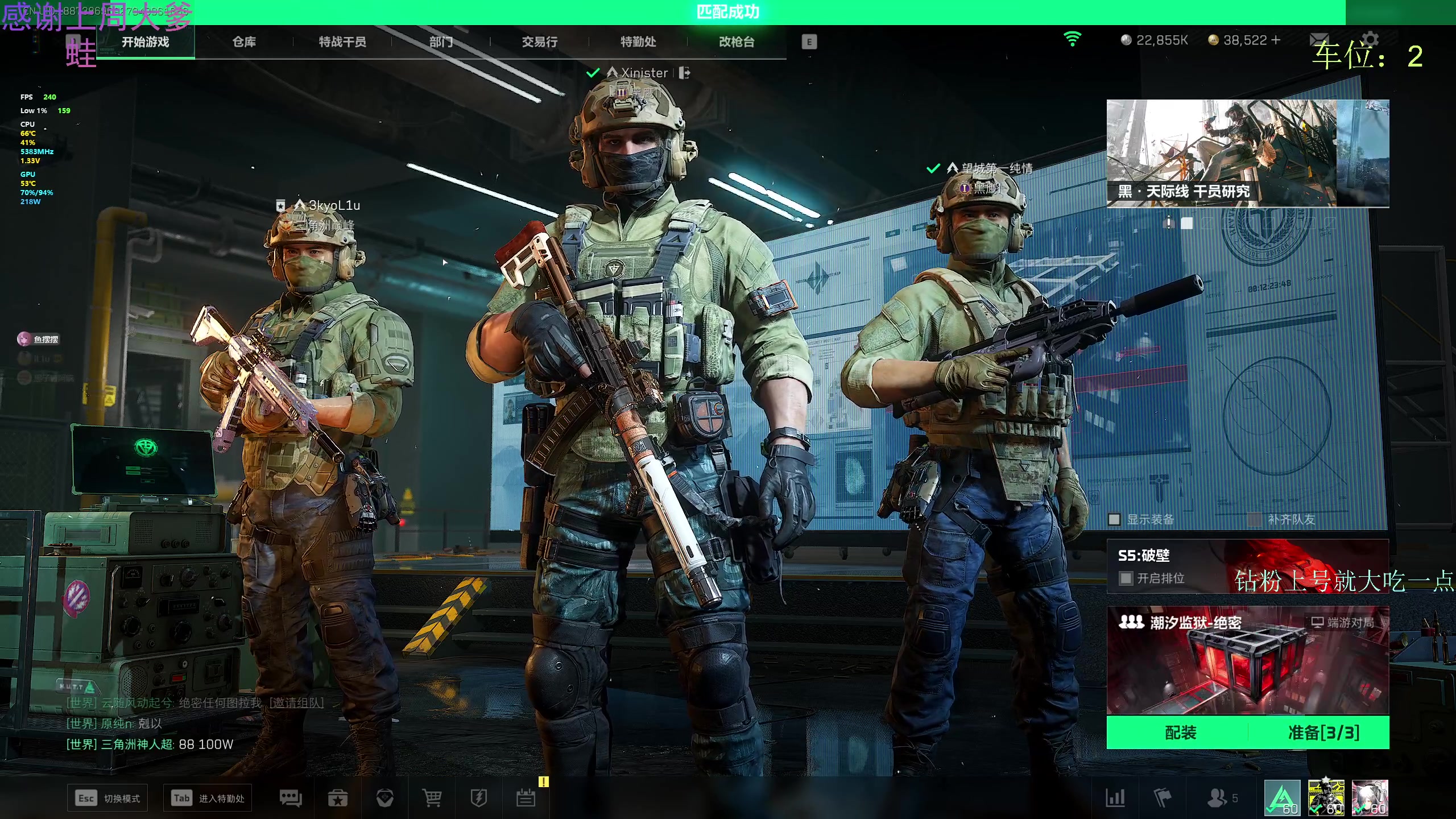Screen dimensions: 1456x819
Task: Click the S5:破壁 season panel
Action: tap(1248, 566)
